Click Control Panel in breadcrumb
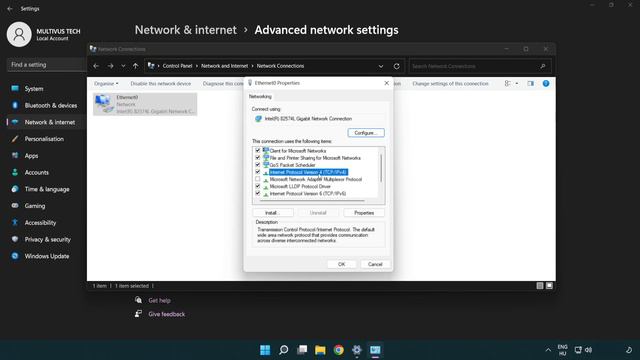 click(x=177, y=66)
